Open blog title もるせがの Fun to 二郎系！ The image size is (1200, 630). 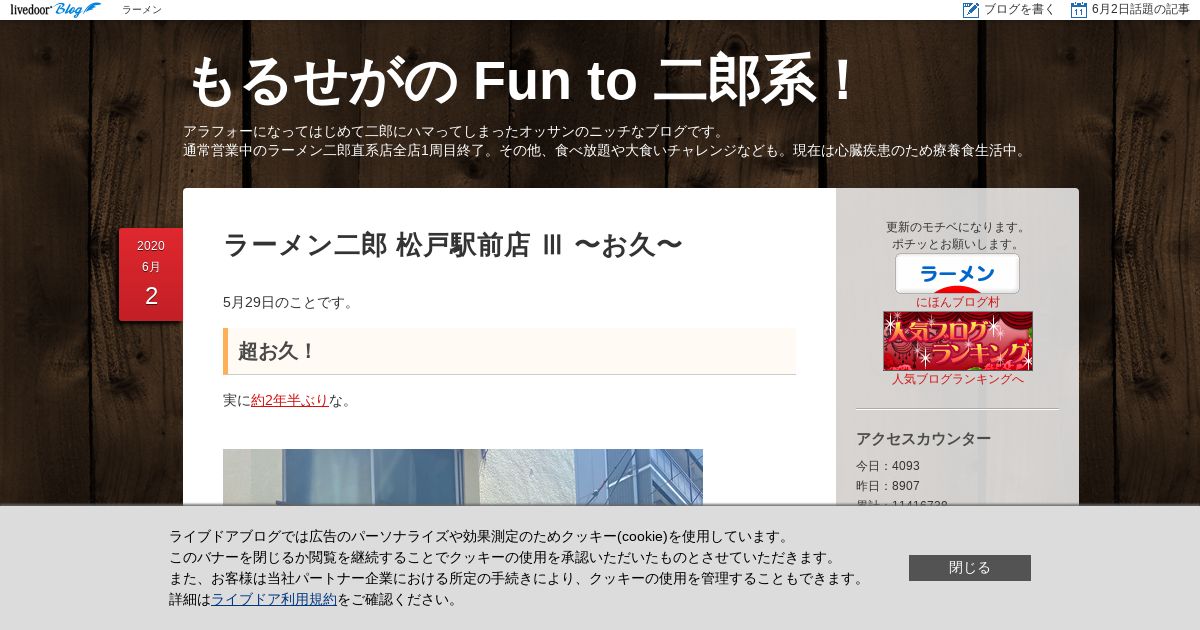point(523,80)
